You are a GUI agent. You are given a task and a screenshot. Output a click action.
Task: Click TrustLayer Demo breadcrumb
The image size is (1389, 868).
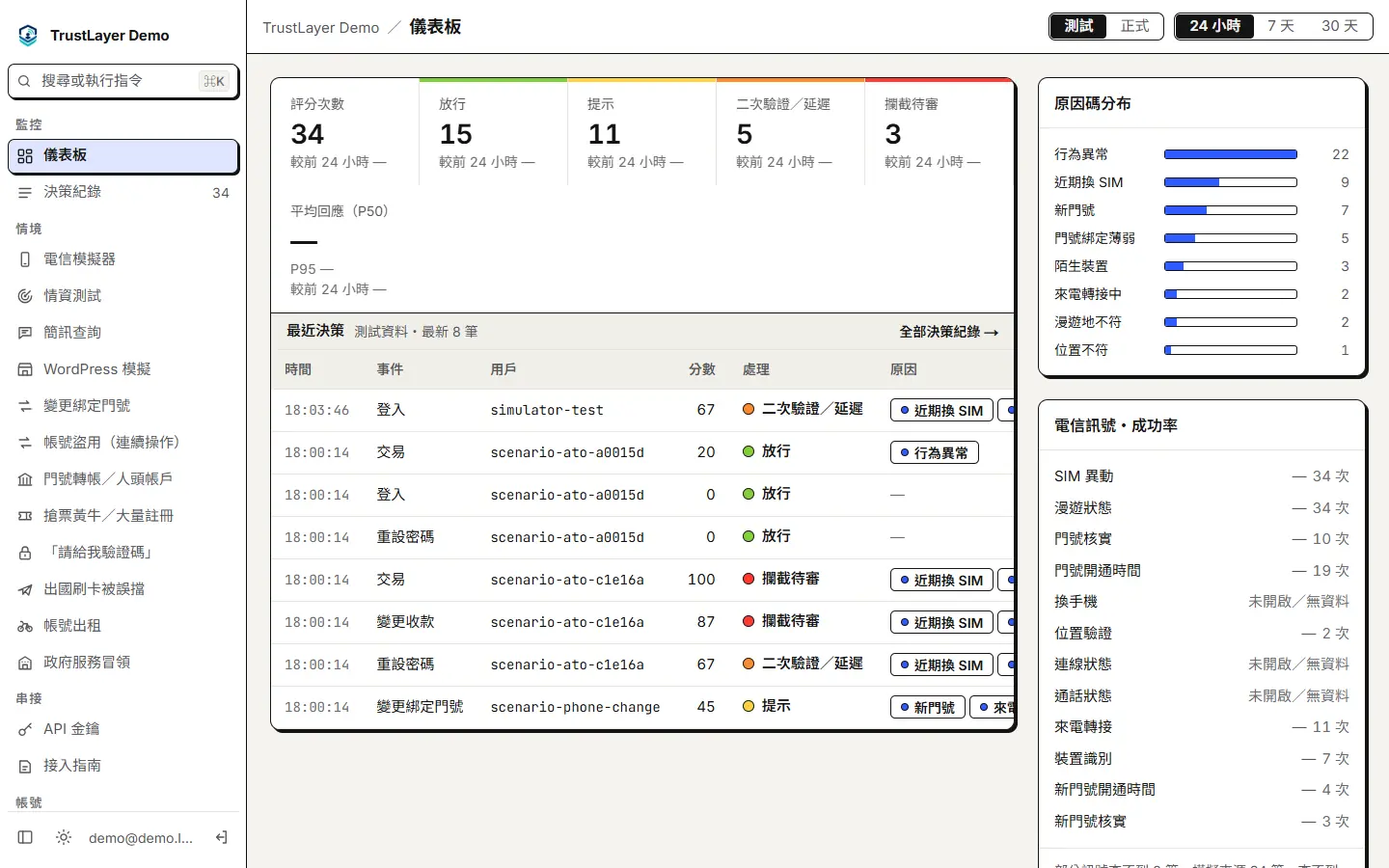click(321, 27)
